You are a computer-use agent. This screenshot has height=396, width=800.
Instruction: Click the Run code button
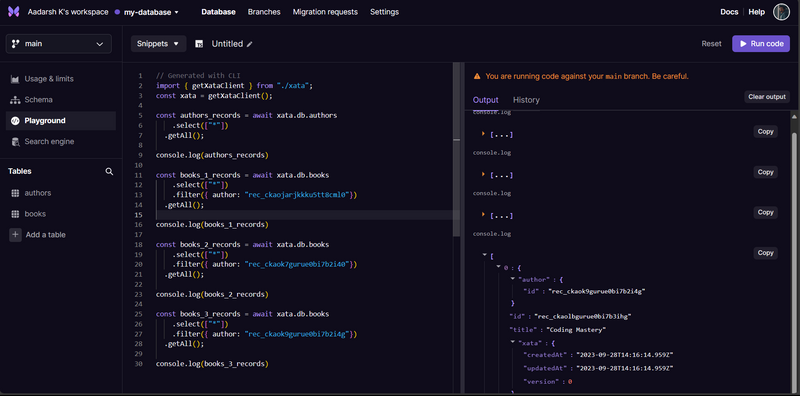(x=761, y=44)
